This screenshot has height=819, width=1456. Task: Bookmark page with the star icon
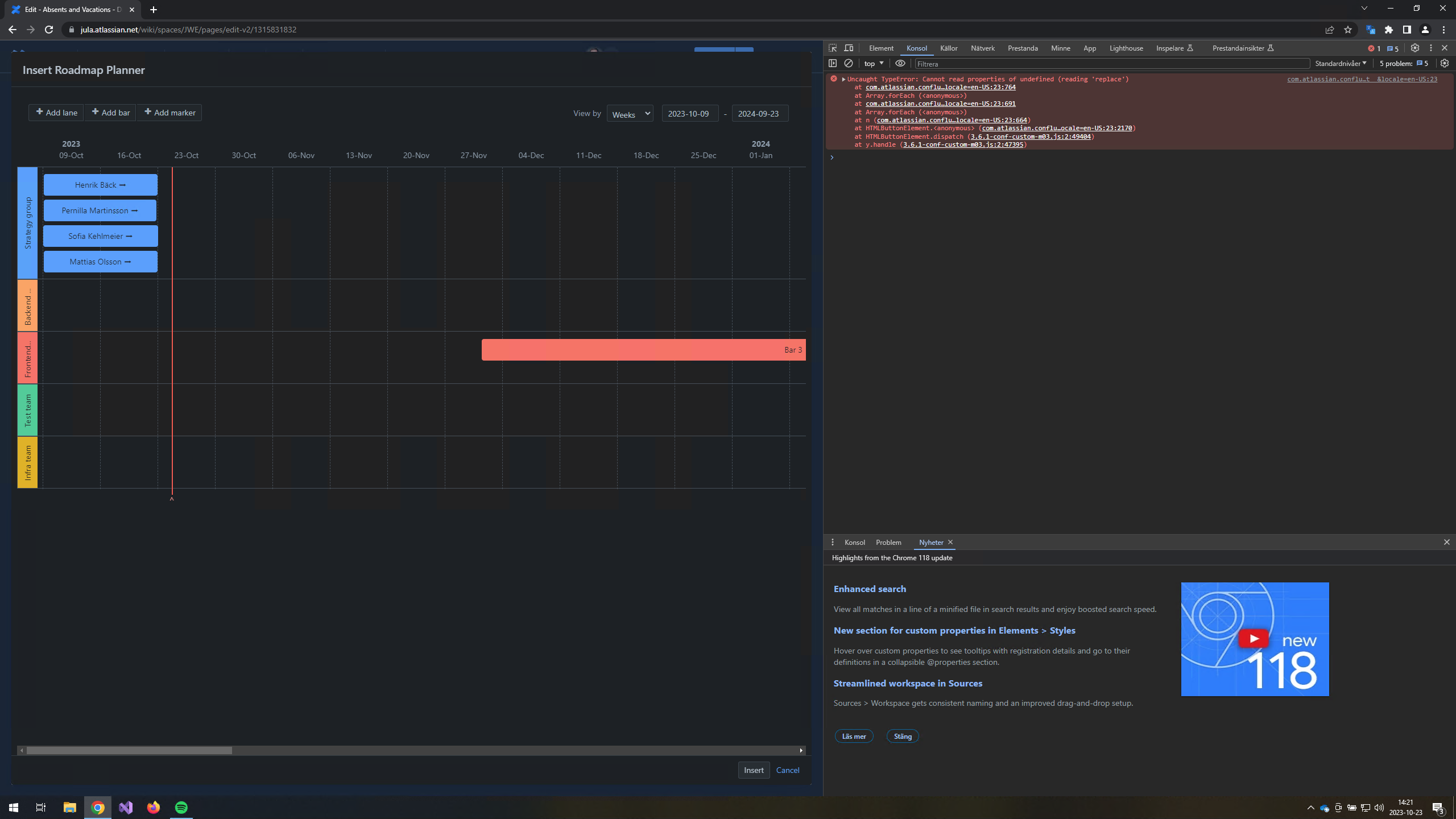pyautogui.click(x=1348, y=30)
